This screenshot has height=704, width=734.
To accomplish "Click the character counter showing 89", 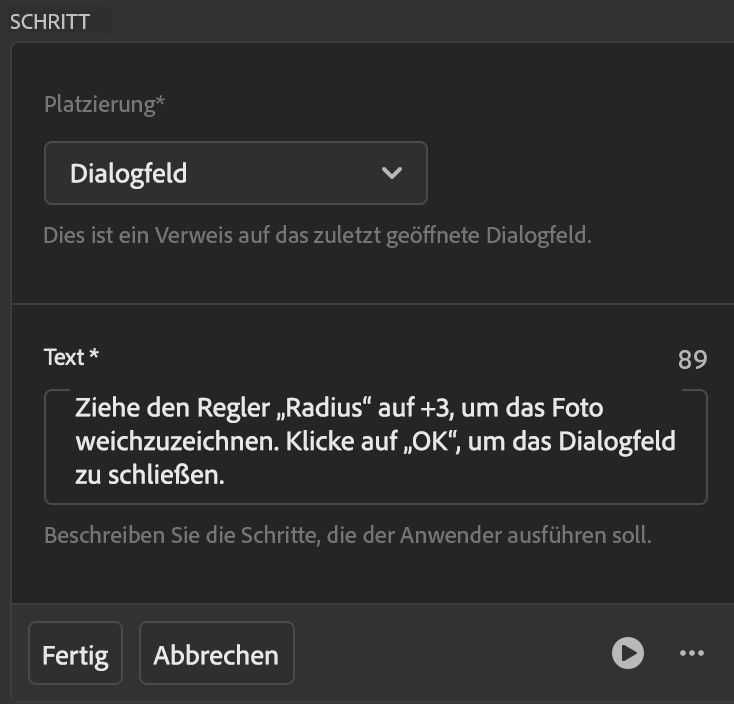I will tap(692, 359).
